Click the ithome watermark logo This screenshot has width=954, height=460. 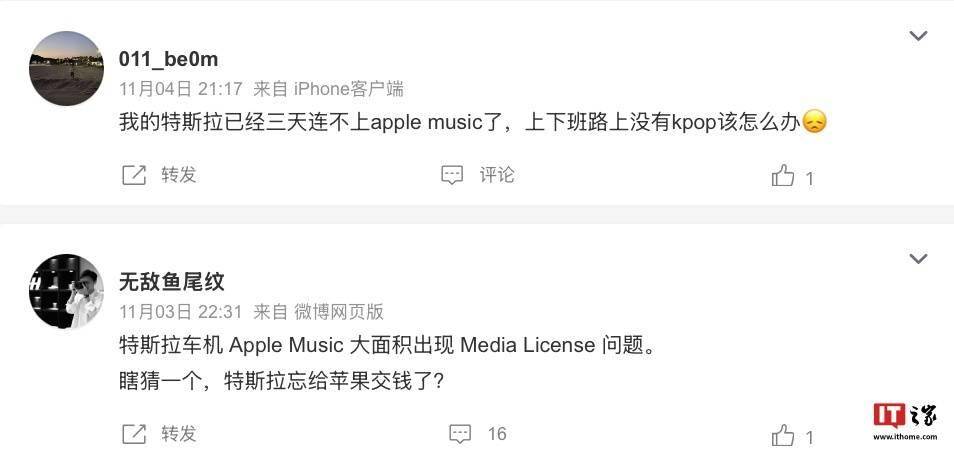tap(905, 420)
